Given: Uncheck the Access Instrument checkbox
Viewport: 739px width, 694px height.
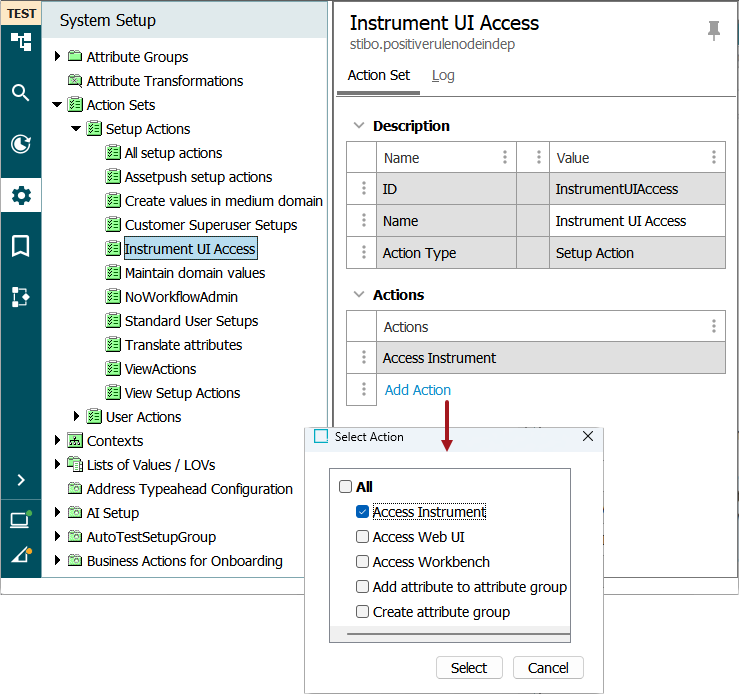Looking at the screenshot, I should click(363, 512).
